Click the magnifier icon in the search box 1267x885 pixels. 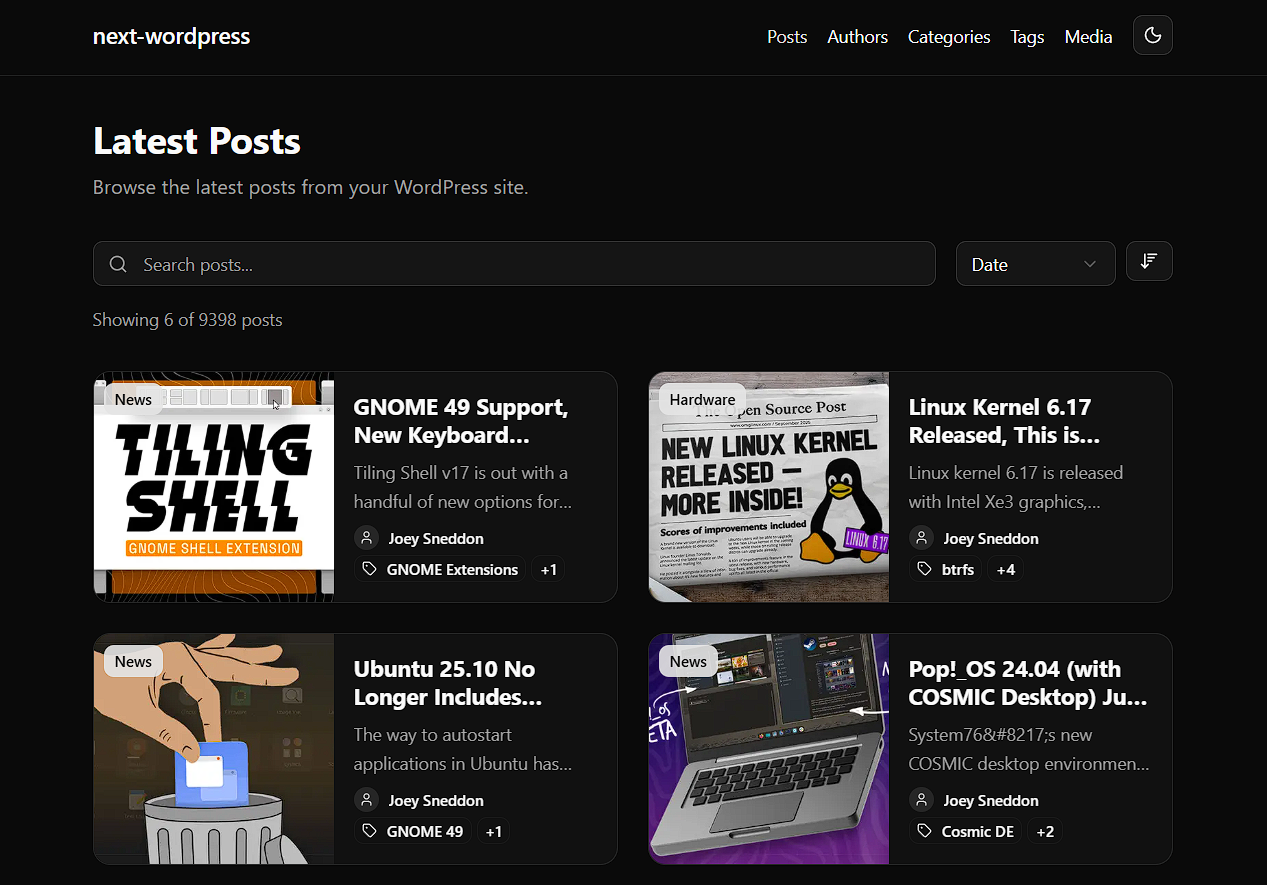point(118,264)
